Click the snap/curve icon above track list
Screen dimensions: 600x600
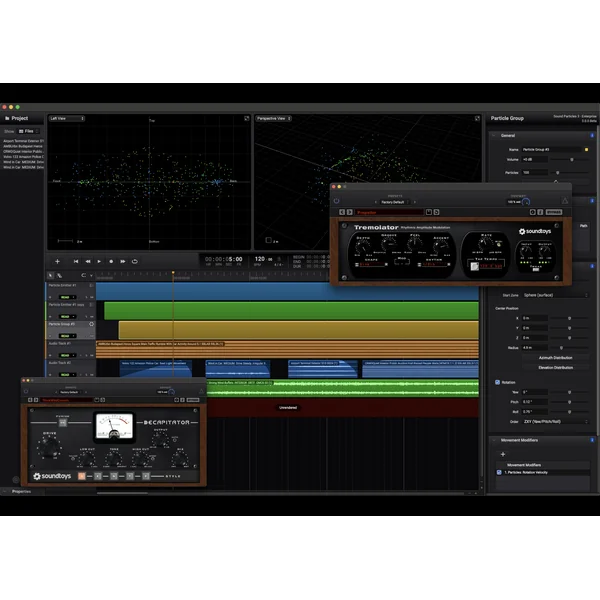83,276
